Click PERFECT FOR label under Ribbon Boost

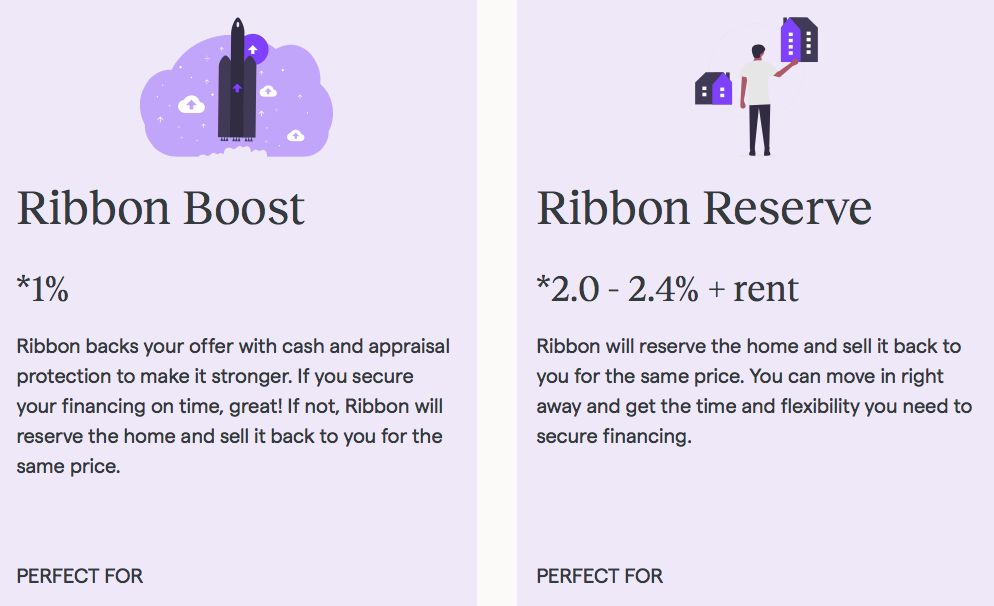(x=80, y=576)
